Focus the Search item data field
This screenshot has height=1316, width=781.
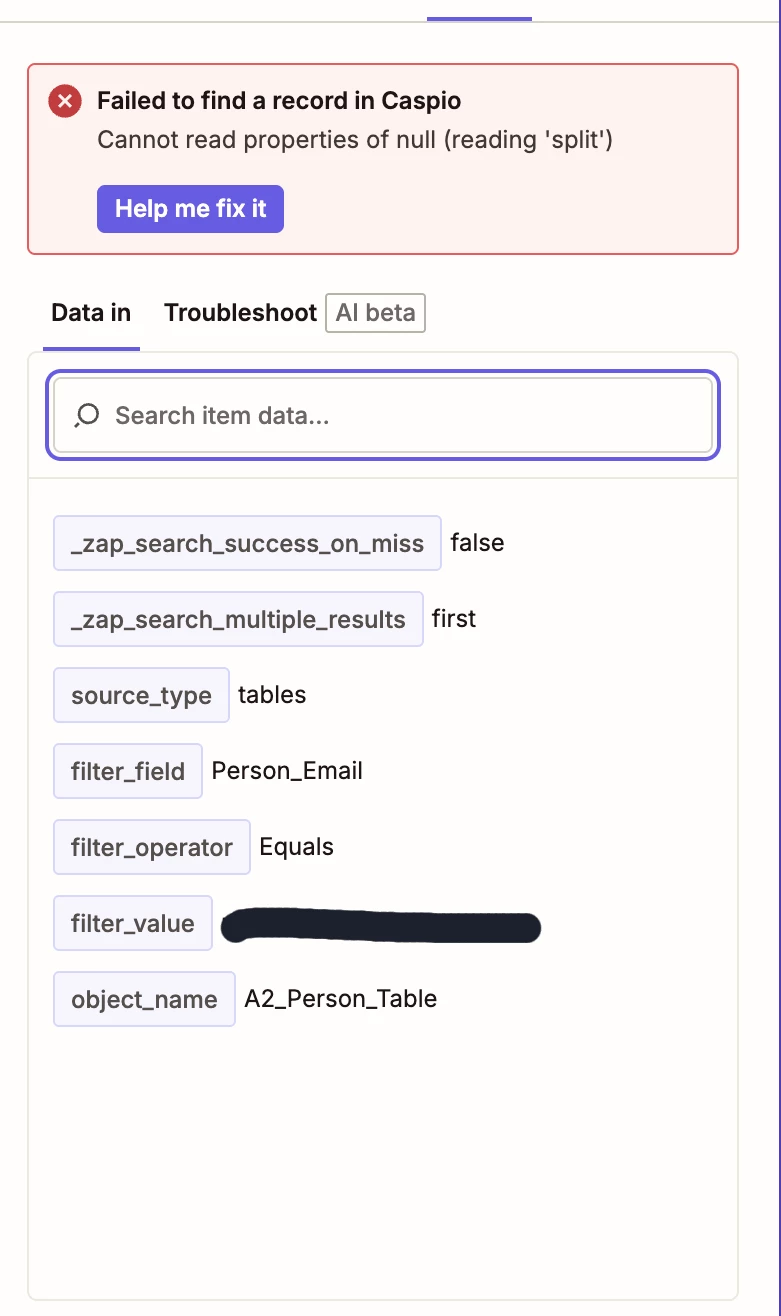[x=383, y=415]
